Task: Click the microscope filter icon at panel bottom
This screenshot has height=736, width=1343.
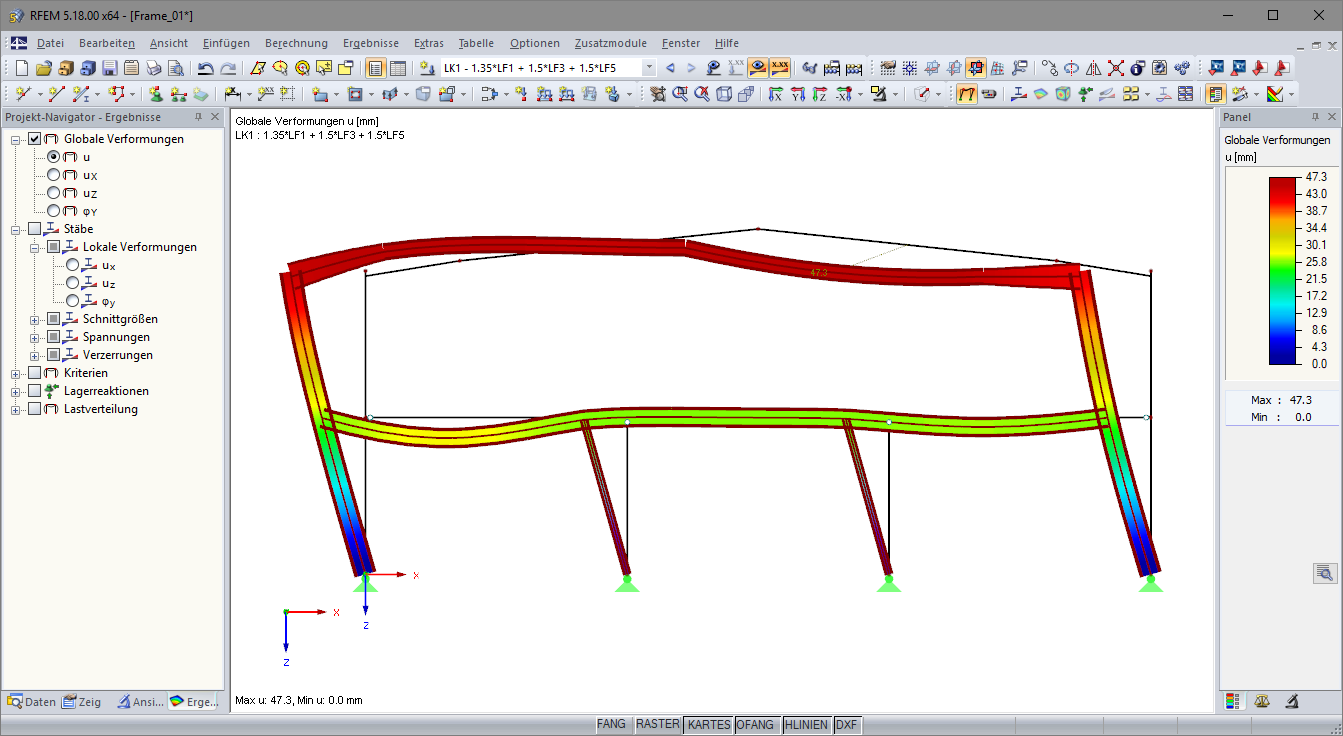Action: (x=1292, y=701)
